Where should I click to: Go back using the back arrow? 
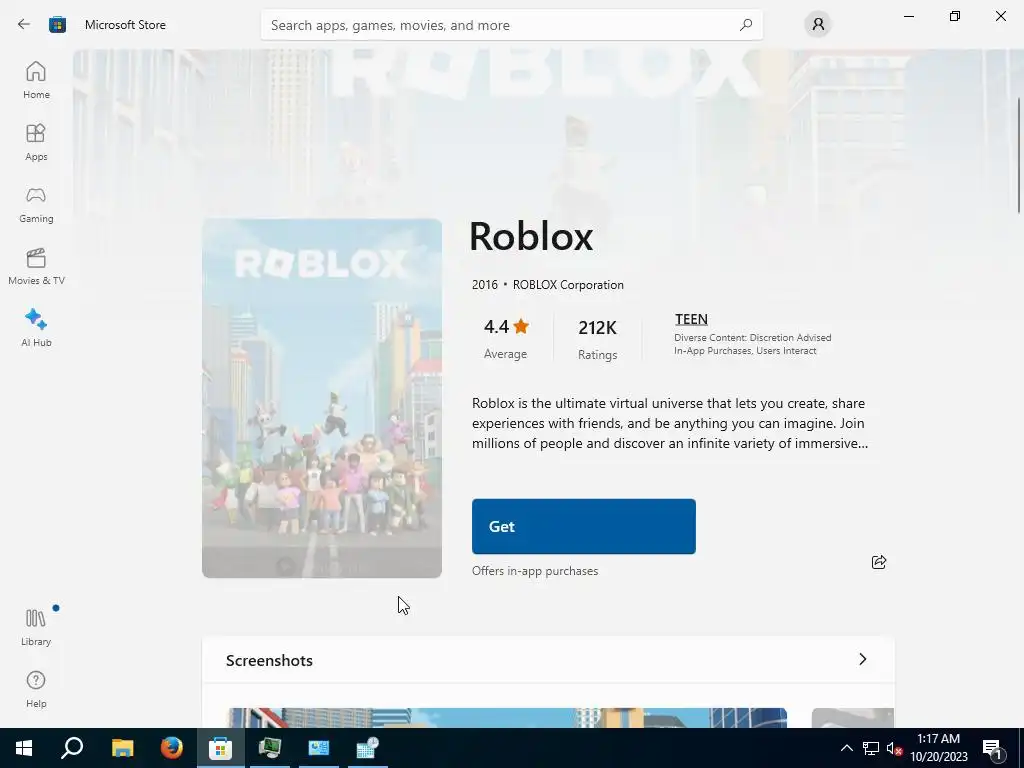pyautogui.click(x=24, y=25)
